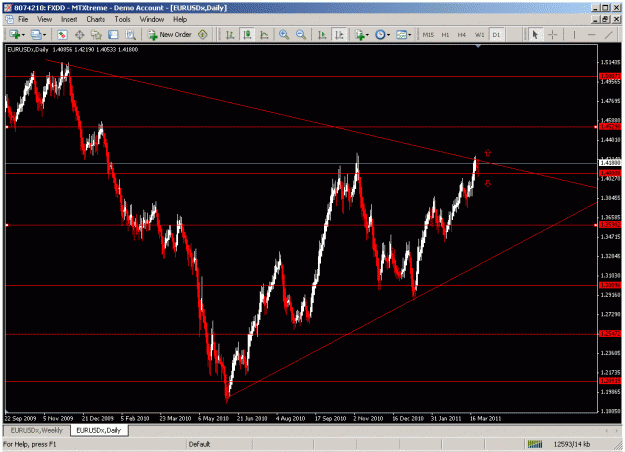This screenshot has width=625, height=452.
Task: Click the EURUSDx,Daily OHLC header text
Action: (73, 50)
